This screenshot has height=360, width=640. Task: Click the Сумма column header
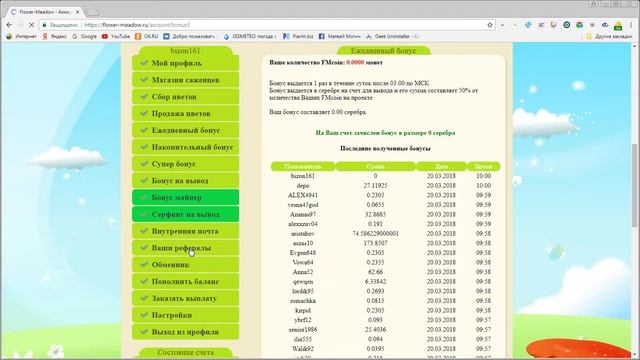point(375,166)
